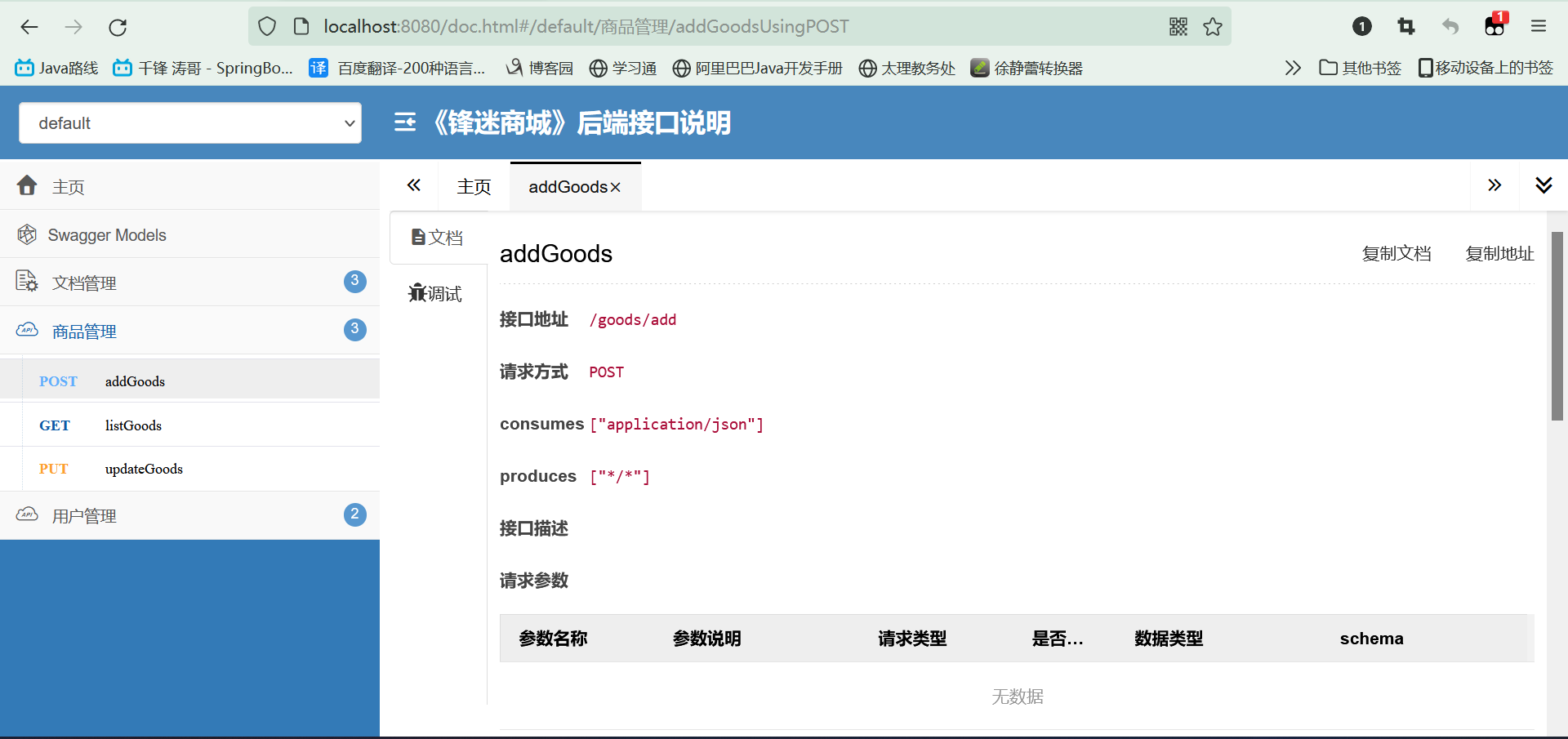Select the PUT updateGoods endpoint

click(189, 469)
